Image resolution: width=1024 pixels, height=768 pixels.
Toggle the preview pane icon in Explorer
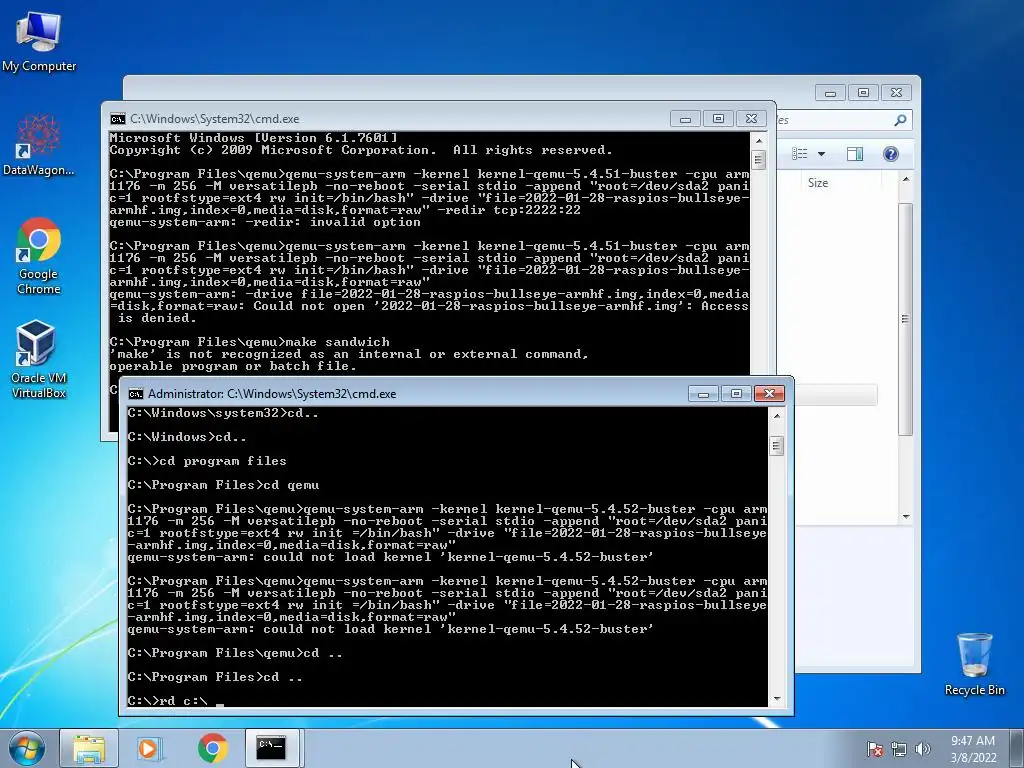(x=854, y=154)
